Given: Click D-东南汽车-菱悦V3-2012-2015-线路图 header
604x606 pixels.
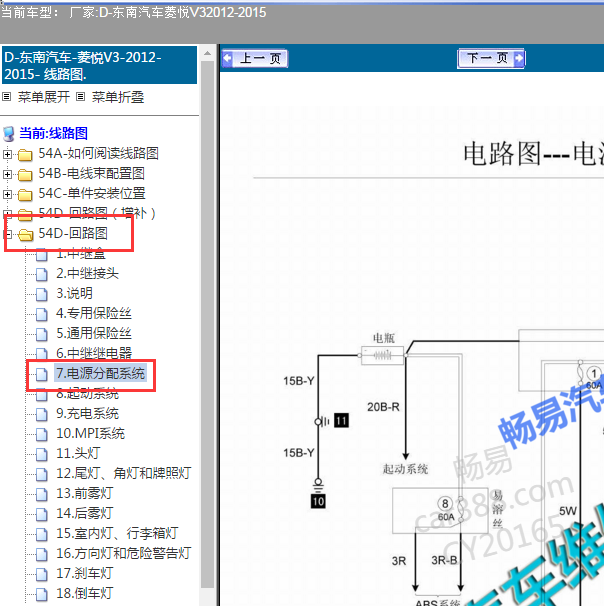Looking at the screenshot, I should (99, 65).
